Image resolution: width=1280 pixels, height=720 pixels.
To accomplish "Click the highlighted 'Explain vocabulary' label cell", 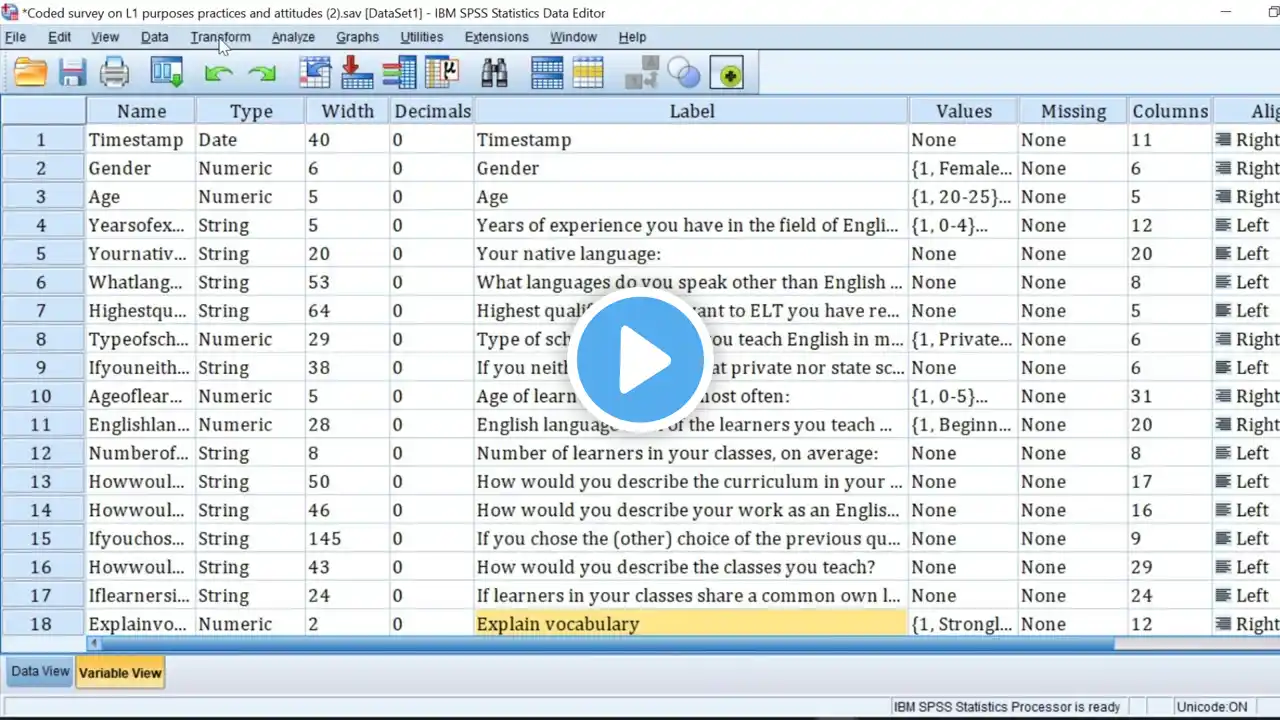I will pos(691,624).
